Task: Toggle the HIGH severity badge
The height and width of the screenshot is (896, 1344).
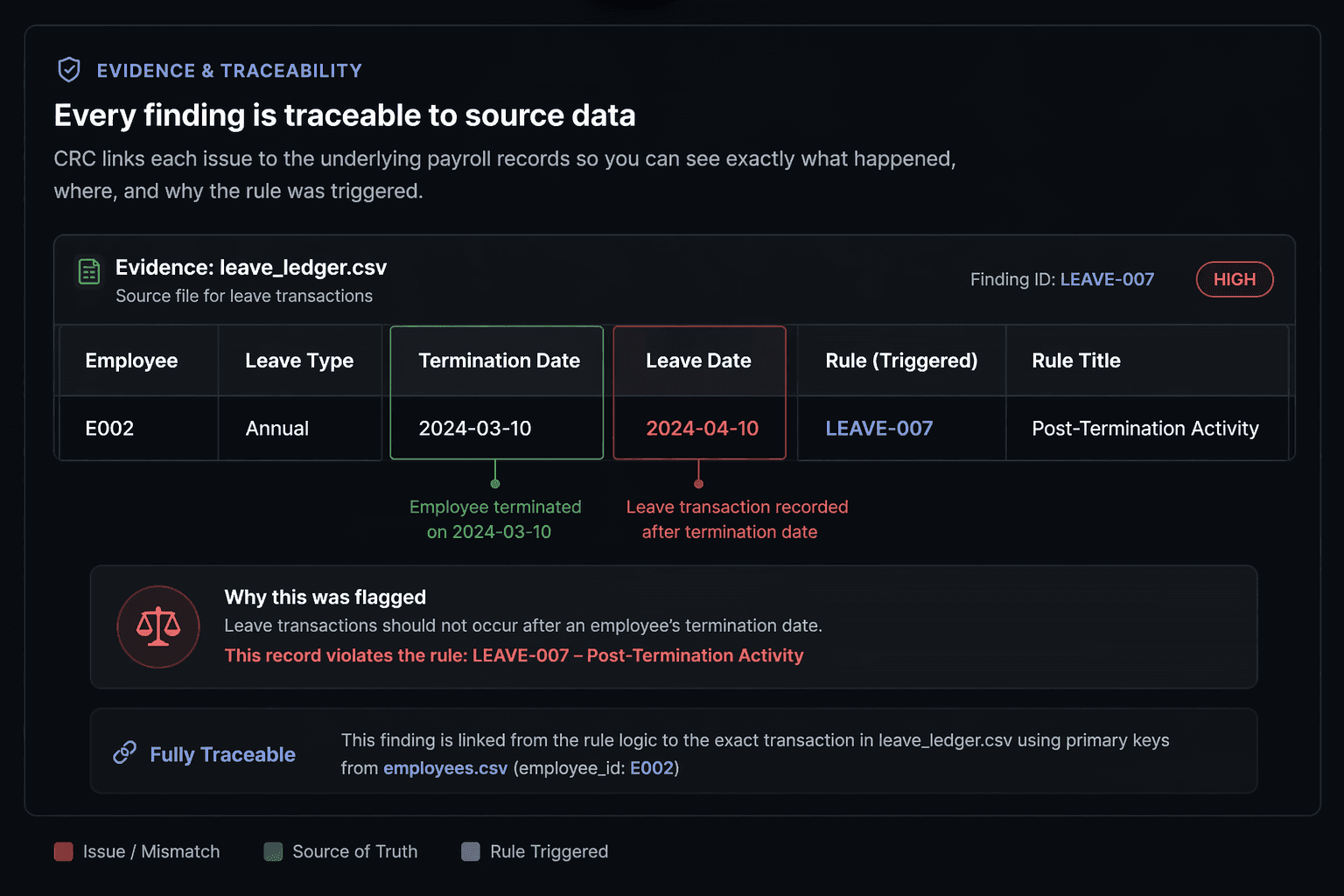Action: pos(1234,279)
